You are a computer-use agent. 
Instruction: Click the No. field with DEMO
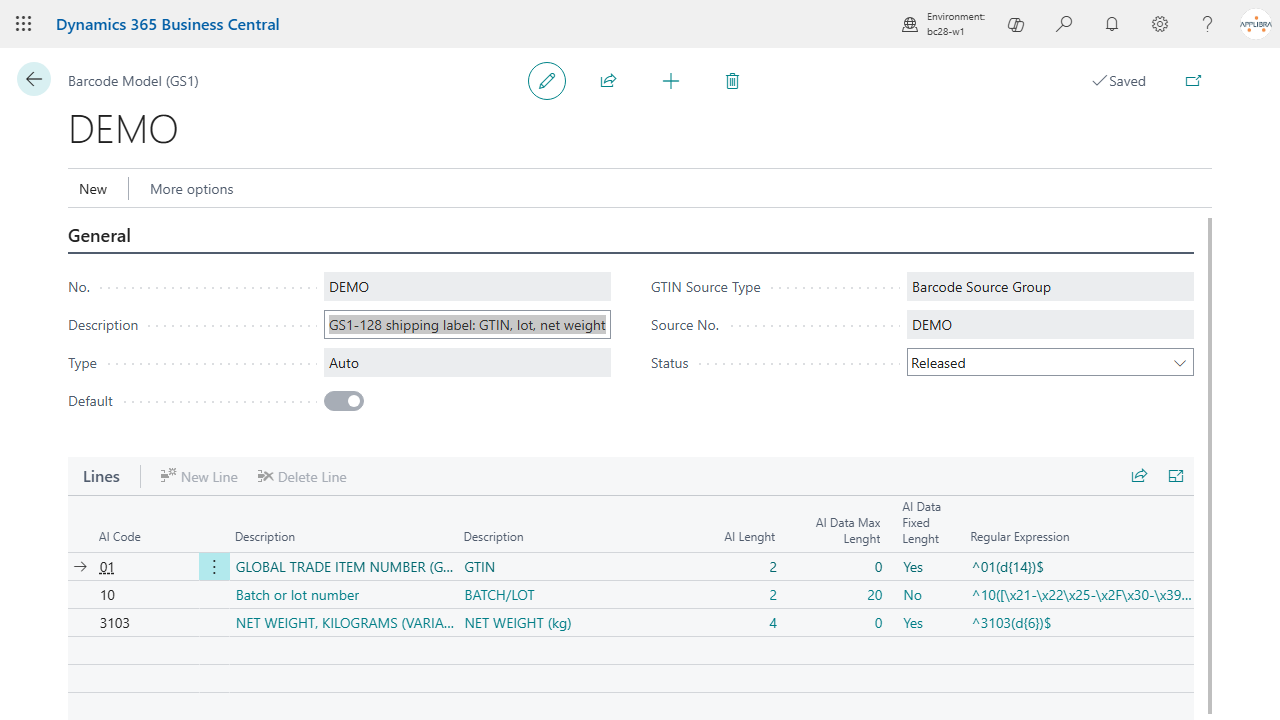[x=467, y=287]
